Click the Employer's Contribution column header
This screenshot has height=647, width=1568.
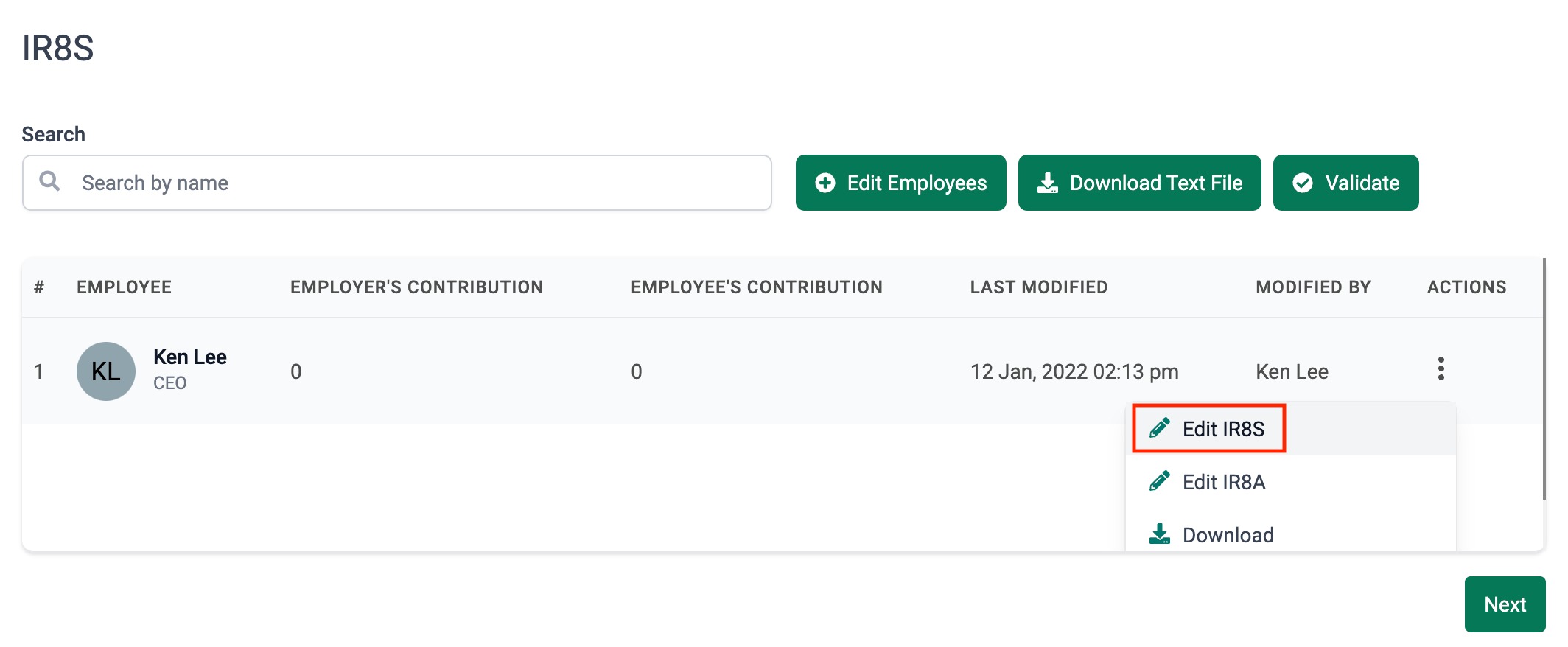point(416,287)
